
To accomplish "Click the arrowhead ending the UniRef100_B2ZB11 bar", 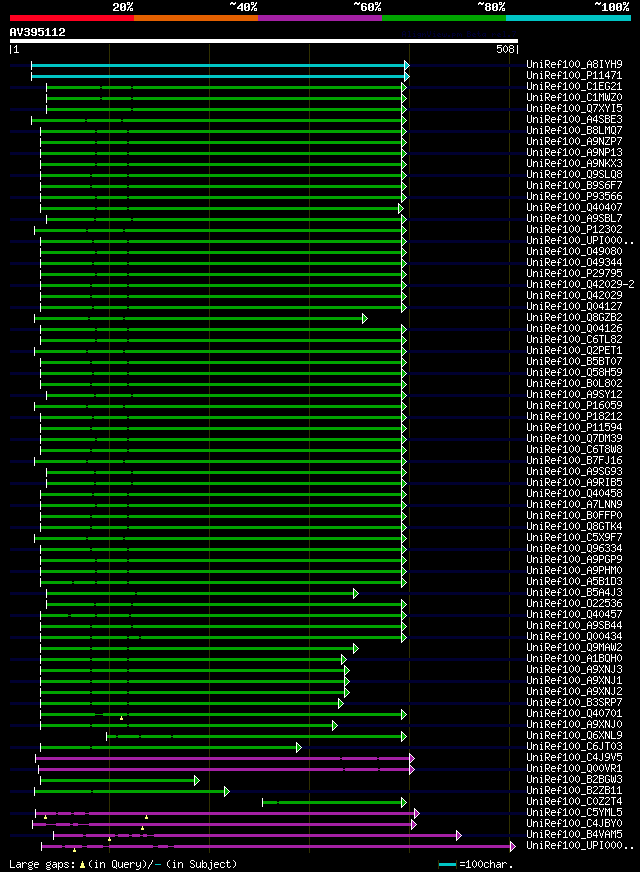I will click(x=227, y=791).
